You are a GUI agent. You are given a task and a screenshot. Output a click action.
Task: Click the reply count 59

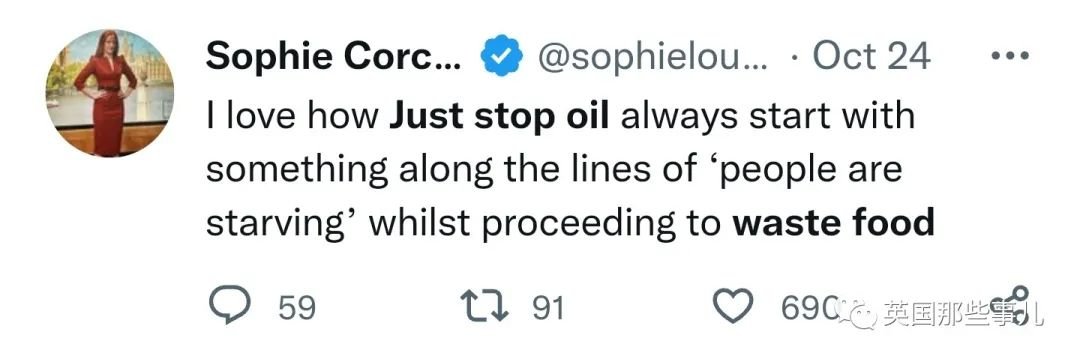pyautogui.click(x=297, y=308)
